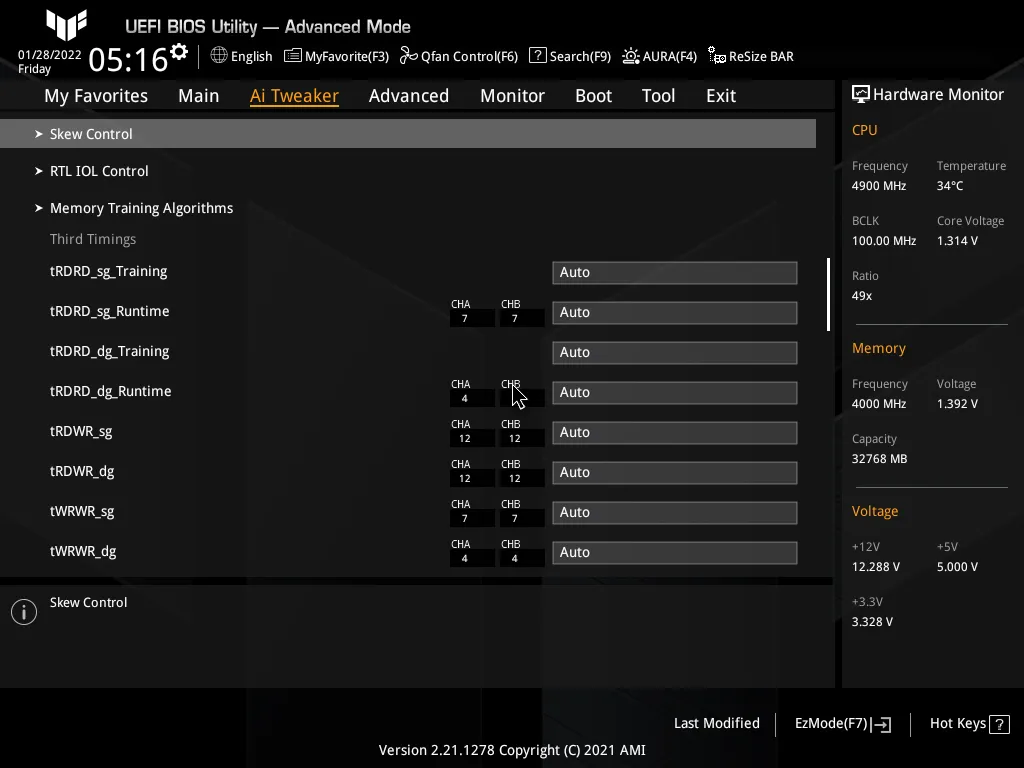Click the Hardware Monitor display icon
The image size is (1024, 768).
tap(860, 95)
